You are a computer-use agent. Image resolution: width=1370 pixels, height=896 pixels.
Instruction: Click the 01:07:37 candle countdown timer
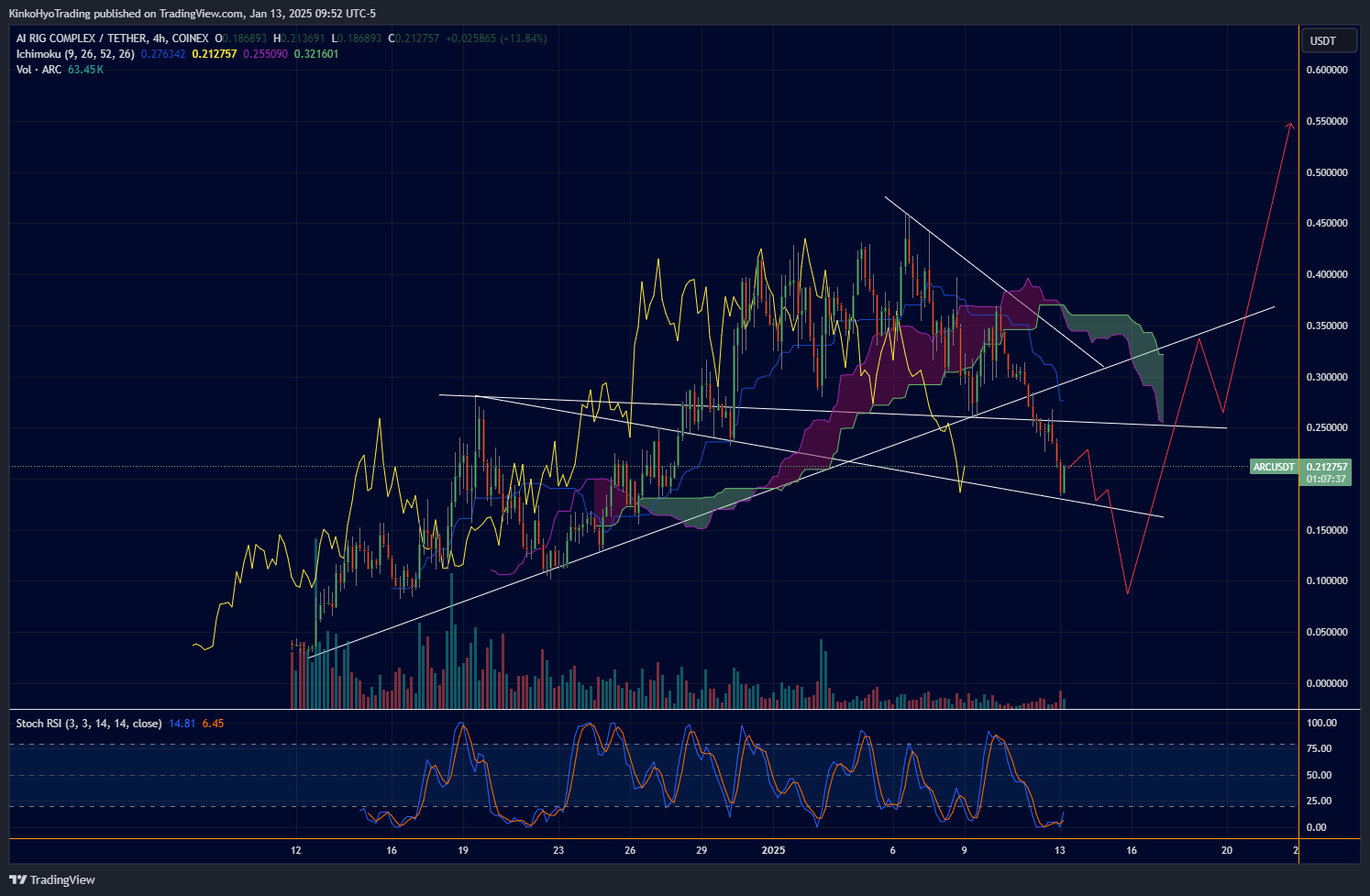1327,479
